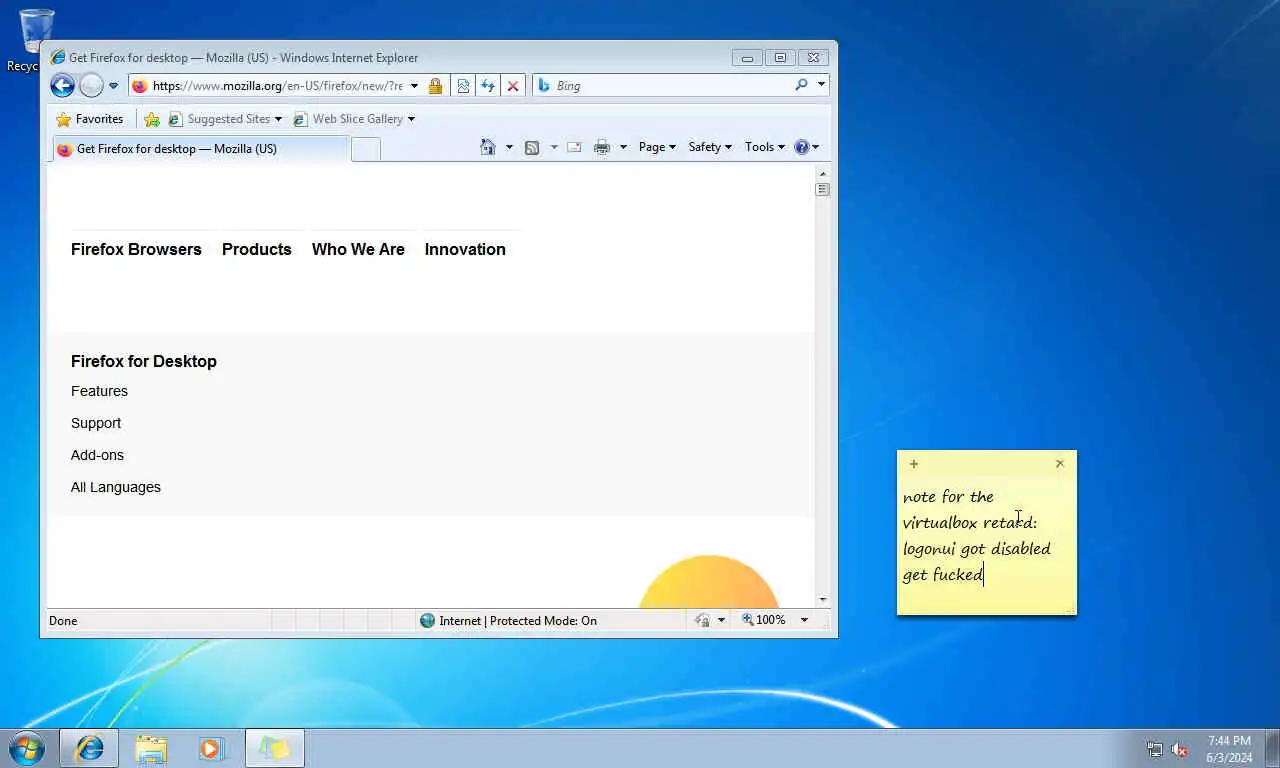Click the search magnifier icon
This screenshot has height=768, width=1280.
[x=801, y=85]
